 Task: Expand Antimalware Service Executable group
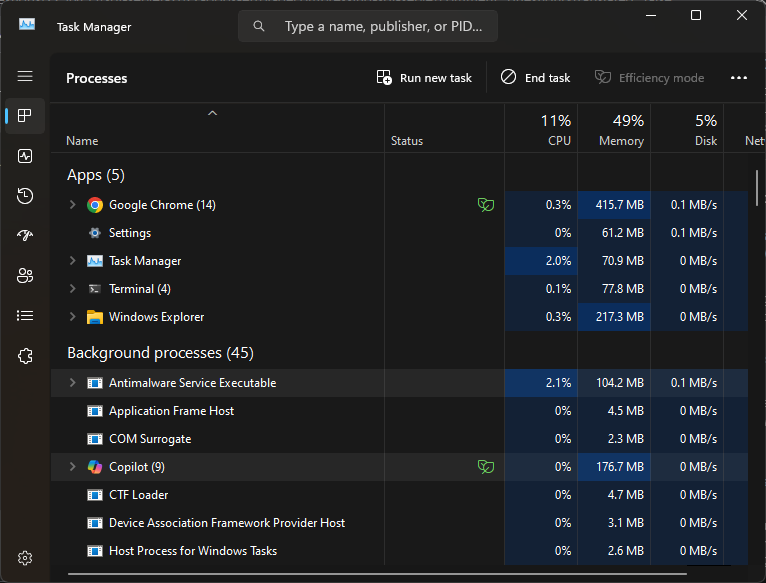[x=72, y=382]
